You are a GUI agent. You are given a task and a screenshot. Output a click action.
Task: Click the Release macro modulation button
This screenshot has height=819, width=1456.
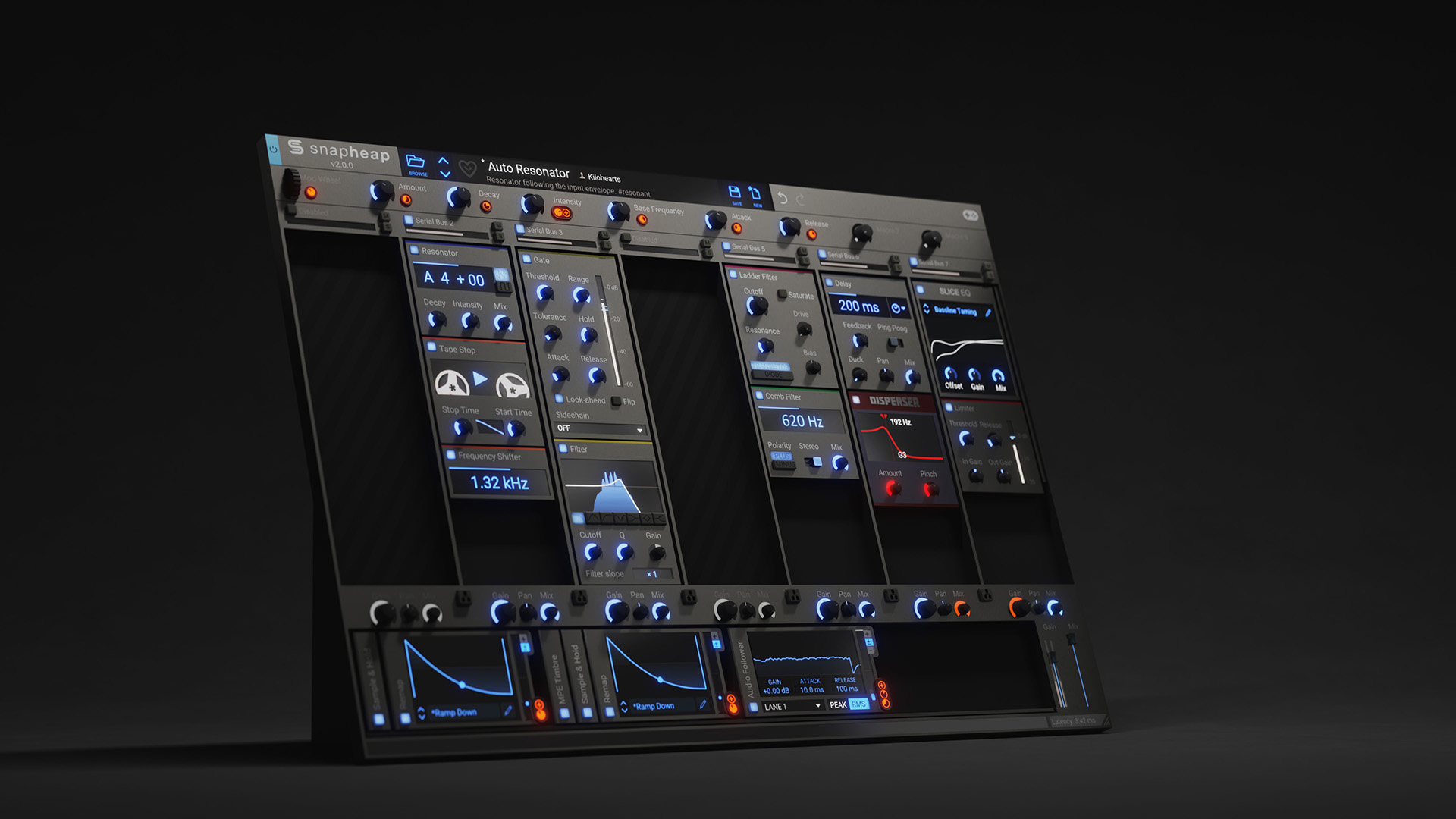click(x=811, y=234)
